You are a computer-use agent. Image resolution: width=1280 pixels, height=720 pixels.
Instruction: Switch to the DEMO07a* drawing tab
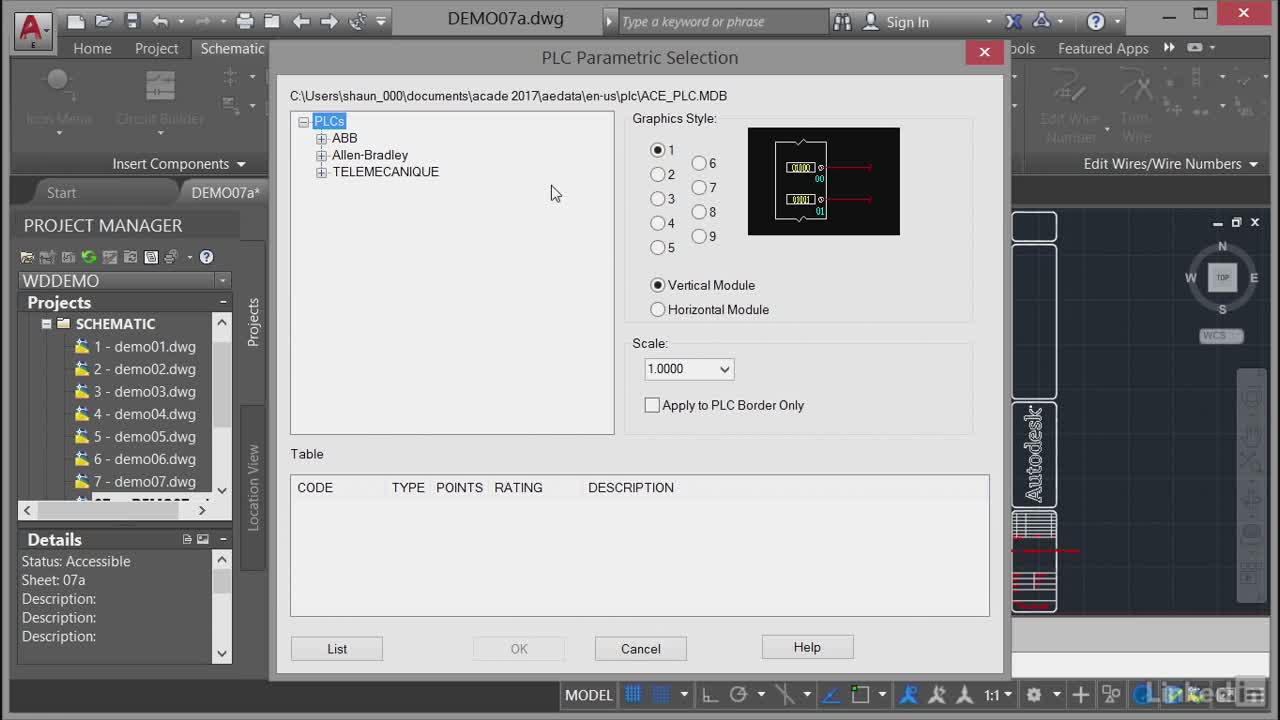point(225,192)
